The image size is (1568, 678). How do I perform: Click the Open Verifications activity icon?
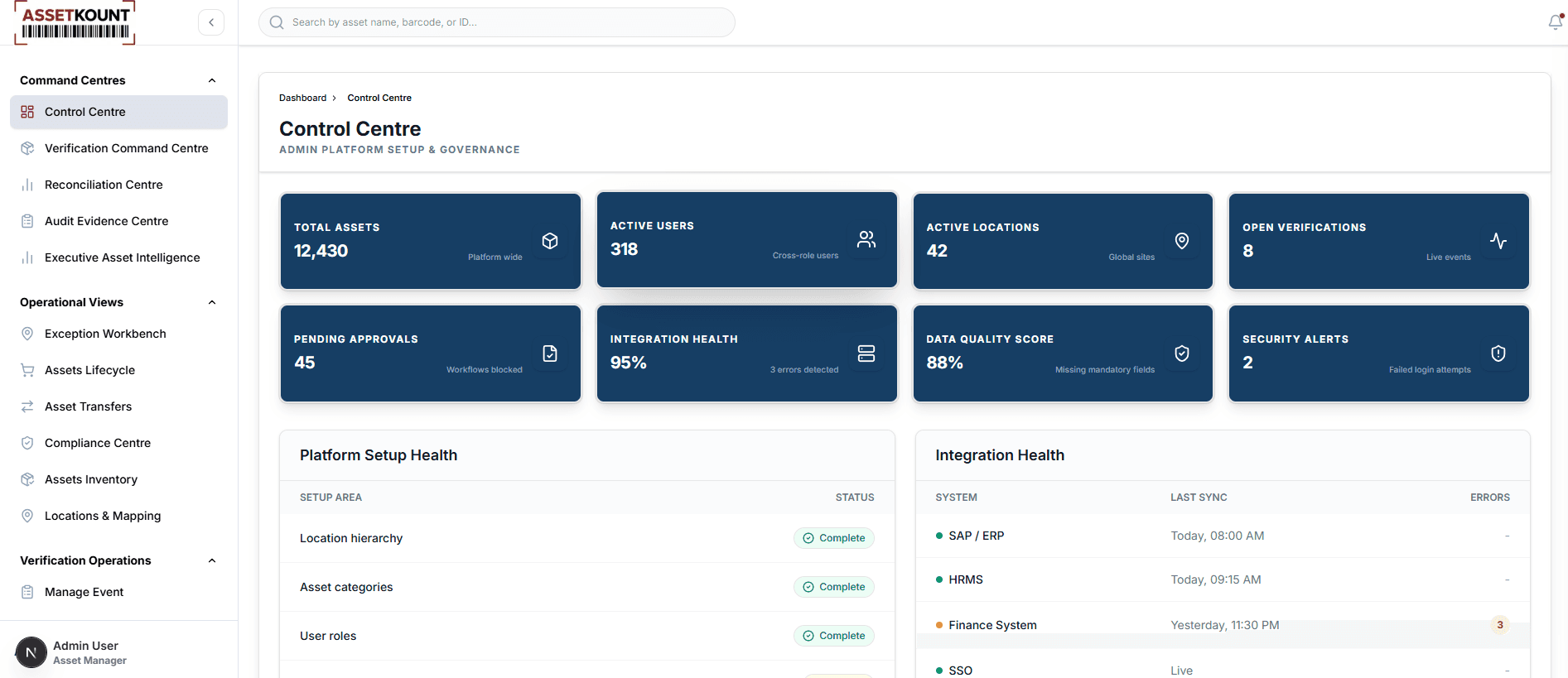(1498, 241)
